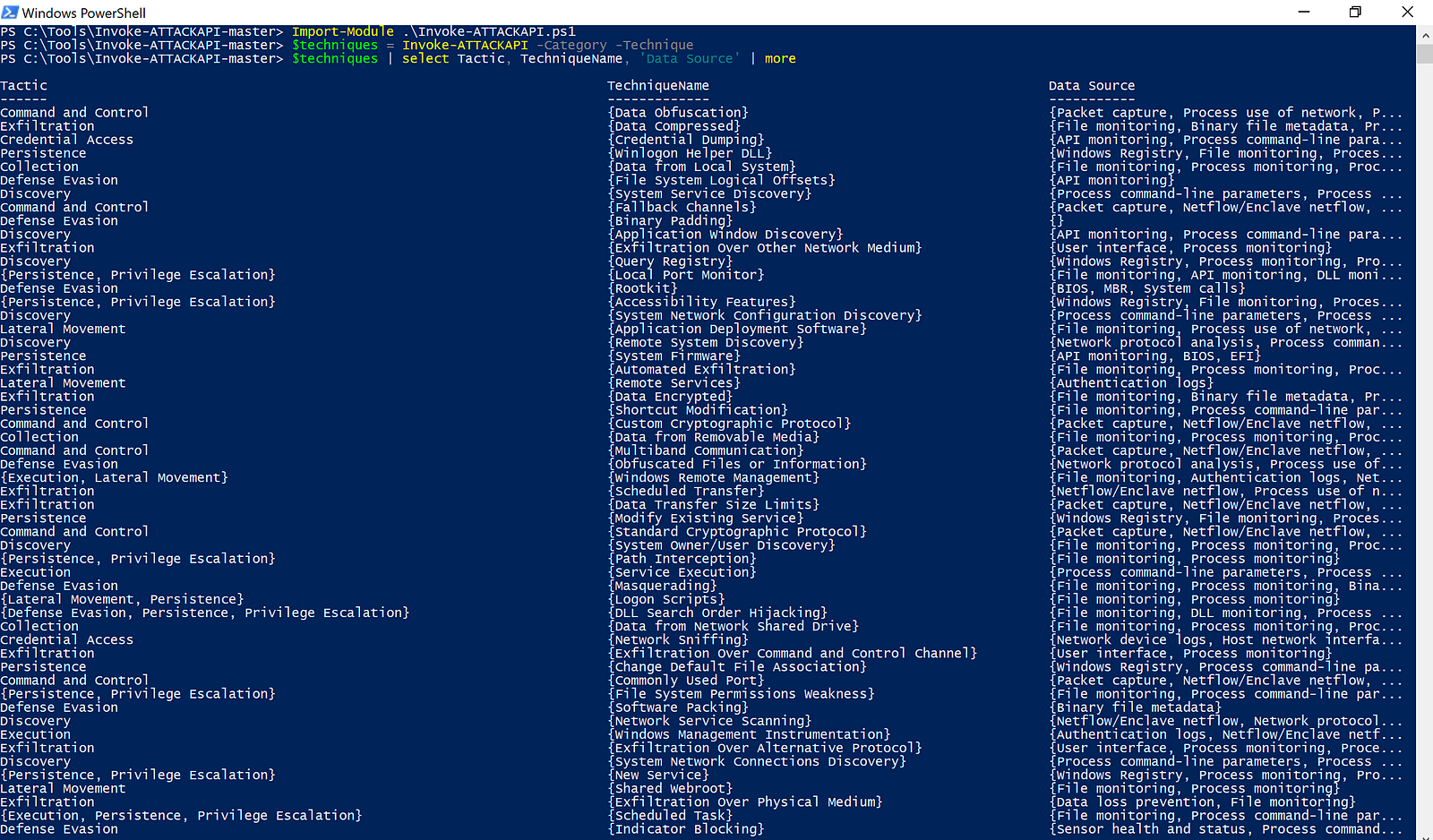The height and width of the screenshot is (840, 1433).
Task: Click the 'select' command text
Action: click(x=425, y=58)
